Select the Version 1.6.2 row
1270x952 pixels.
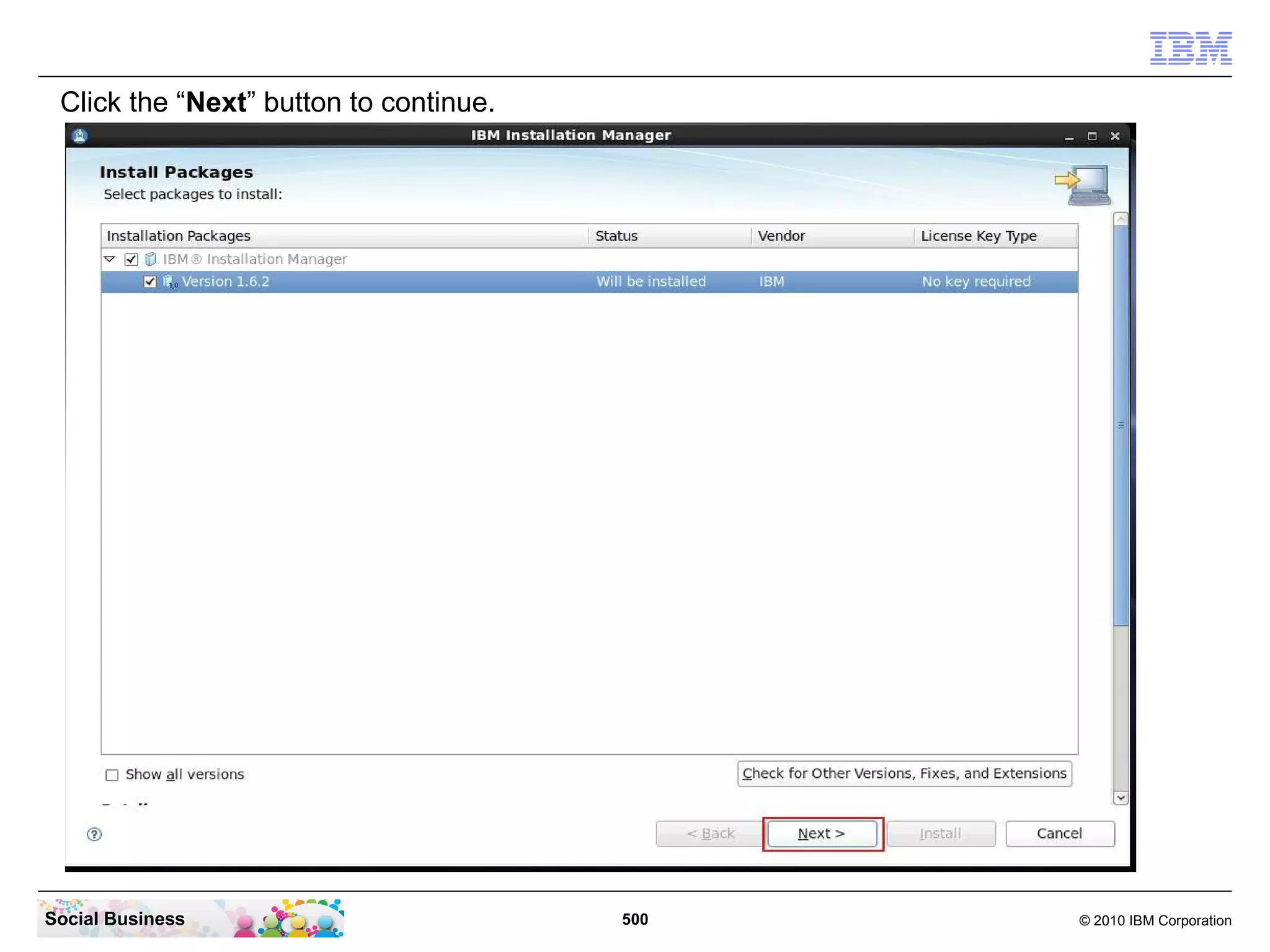coord(589,282)
